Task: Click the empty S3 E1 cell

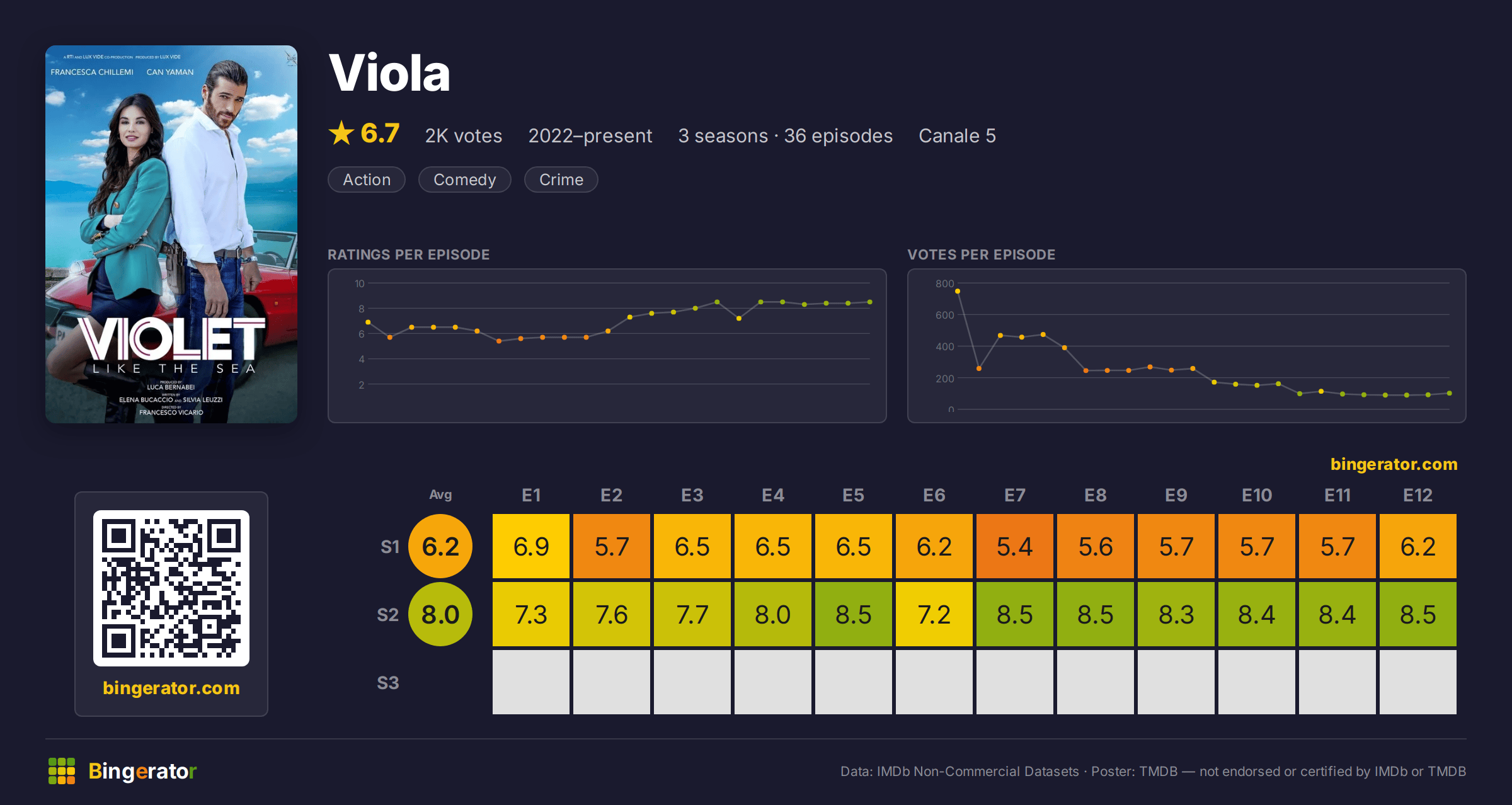Action: (531, 682)
